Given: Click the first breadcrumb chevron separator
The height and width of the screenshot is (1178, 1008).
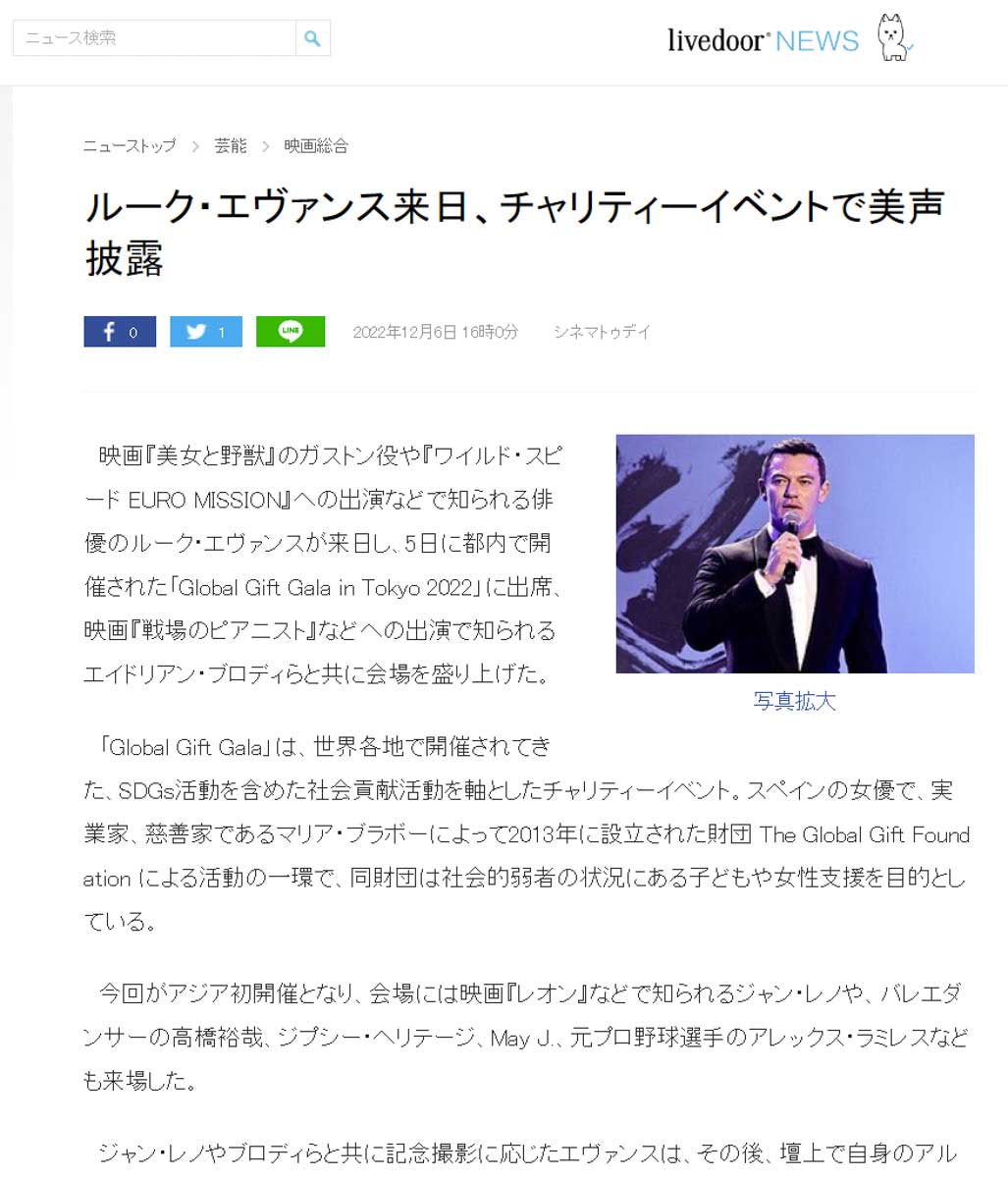Looking at the screenshot, I should pyautogui.click(x=195, y=146).
